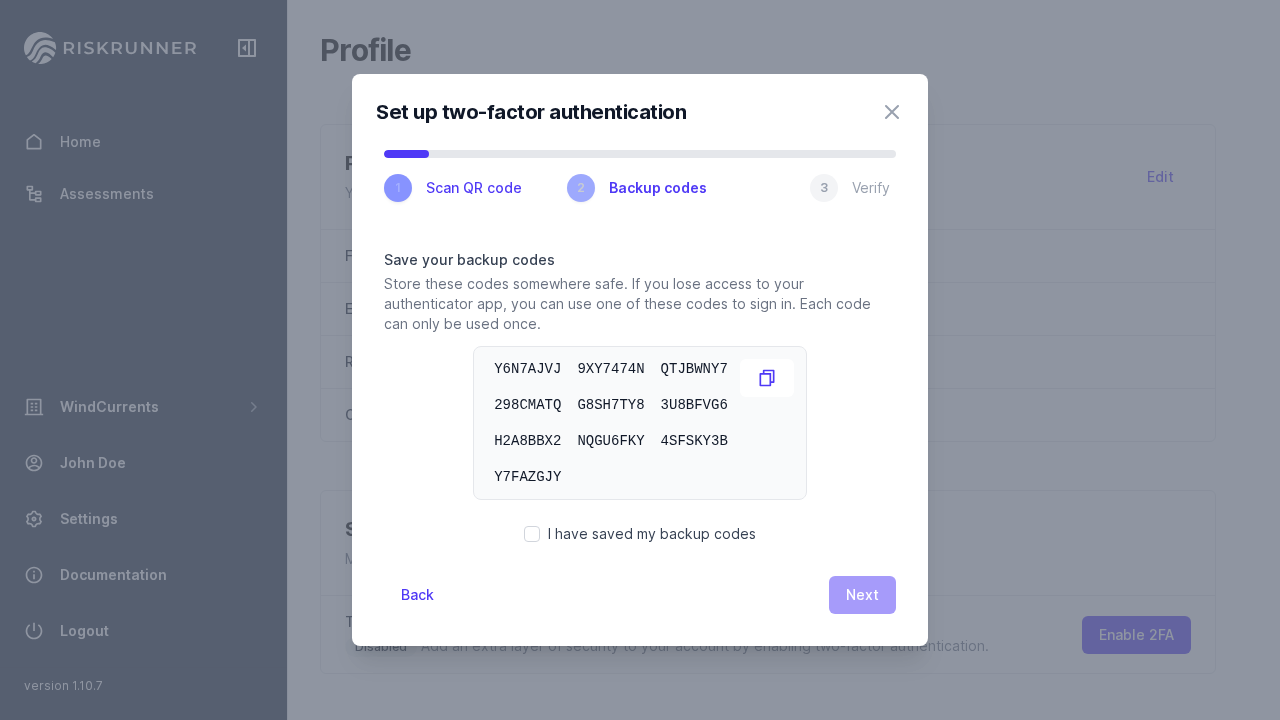Close the two-factor authentication dialog
The width and height of the screenshot is (1280, 720).
892,112
